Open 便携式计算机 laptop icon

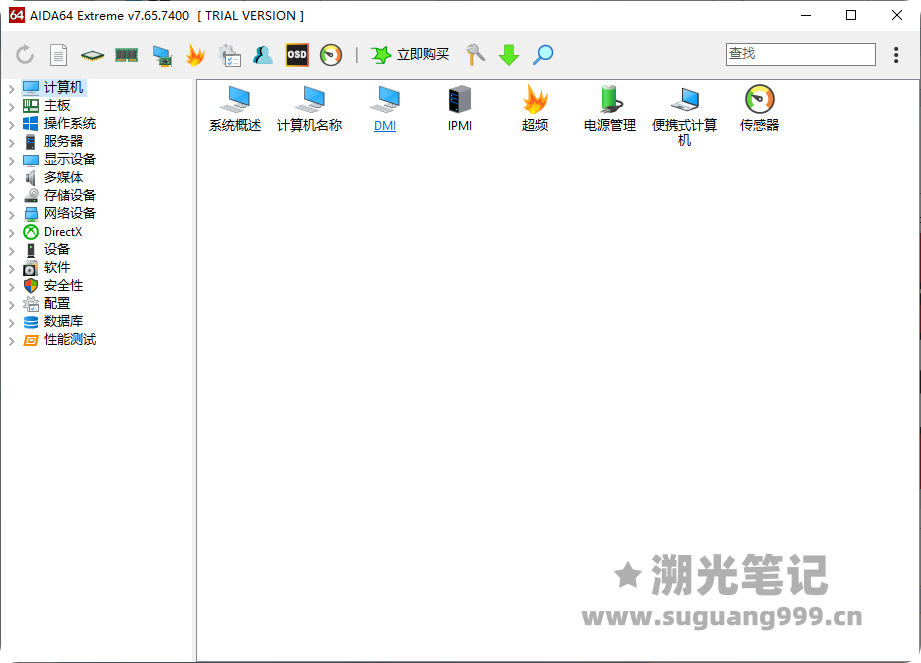click(684, 116)
